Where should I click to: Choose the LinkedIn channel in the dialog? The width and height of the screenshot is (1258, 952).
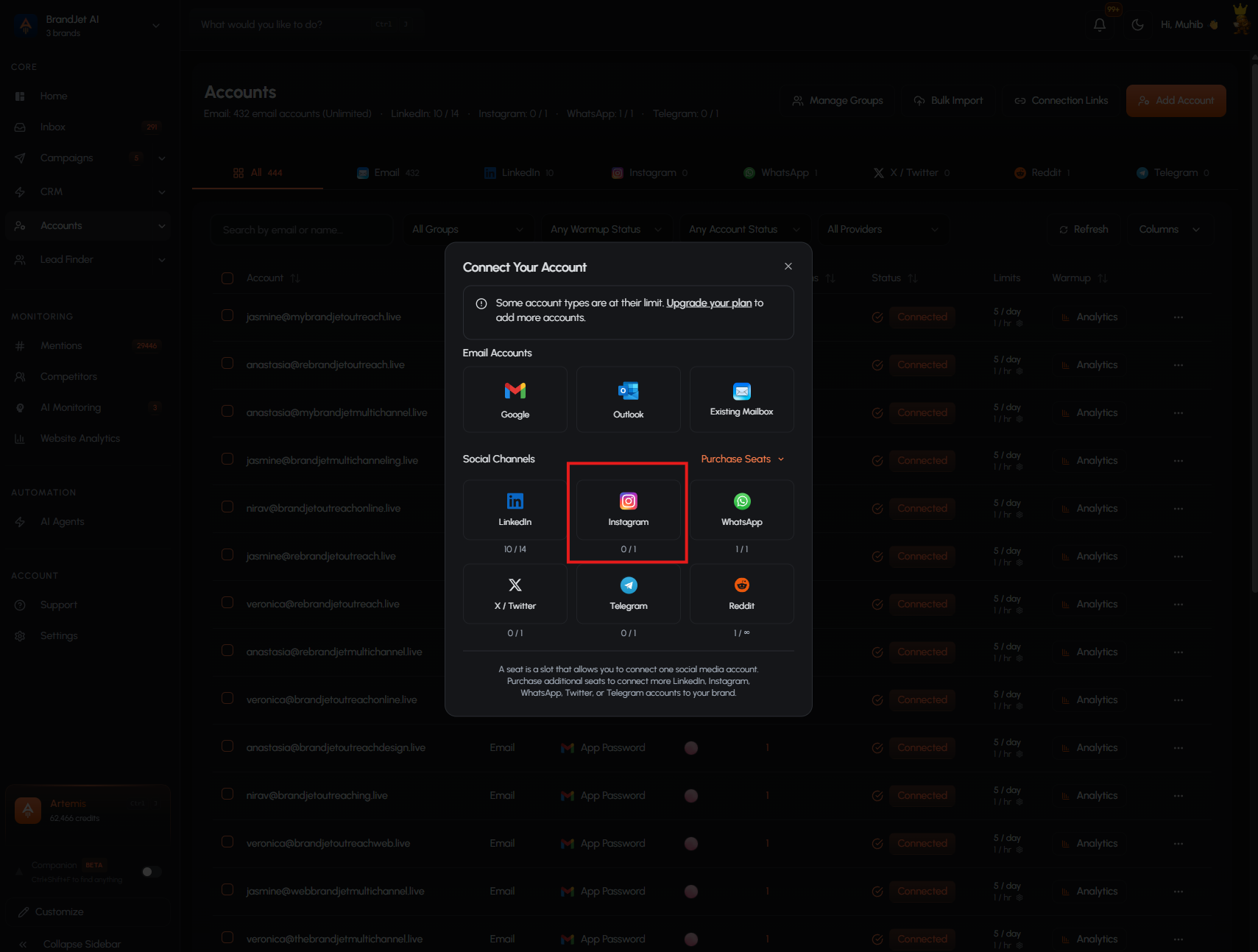515,510
